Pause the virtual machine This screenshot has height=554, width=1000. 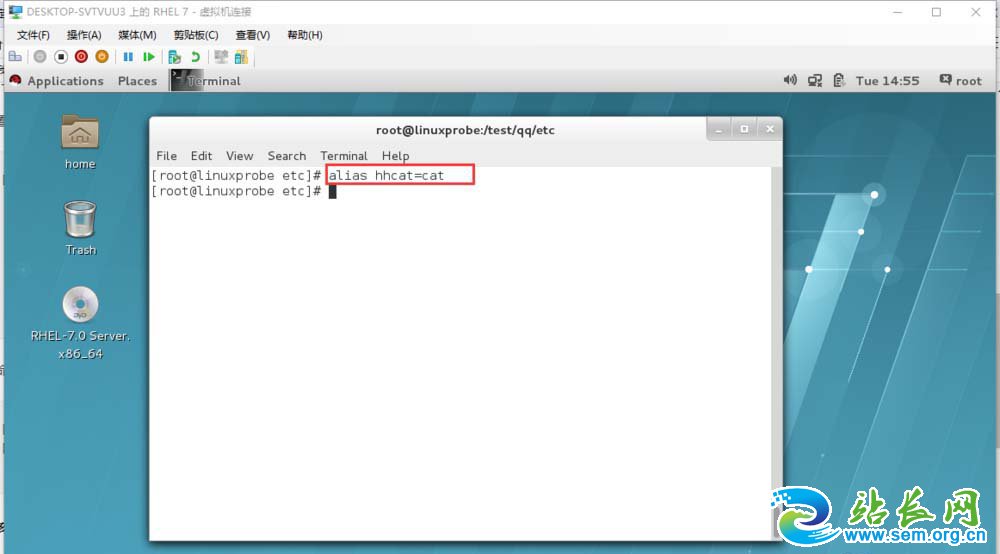[x=128, y=57]
